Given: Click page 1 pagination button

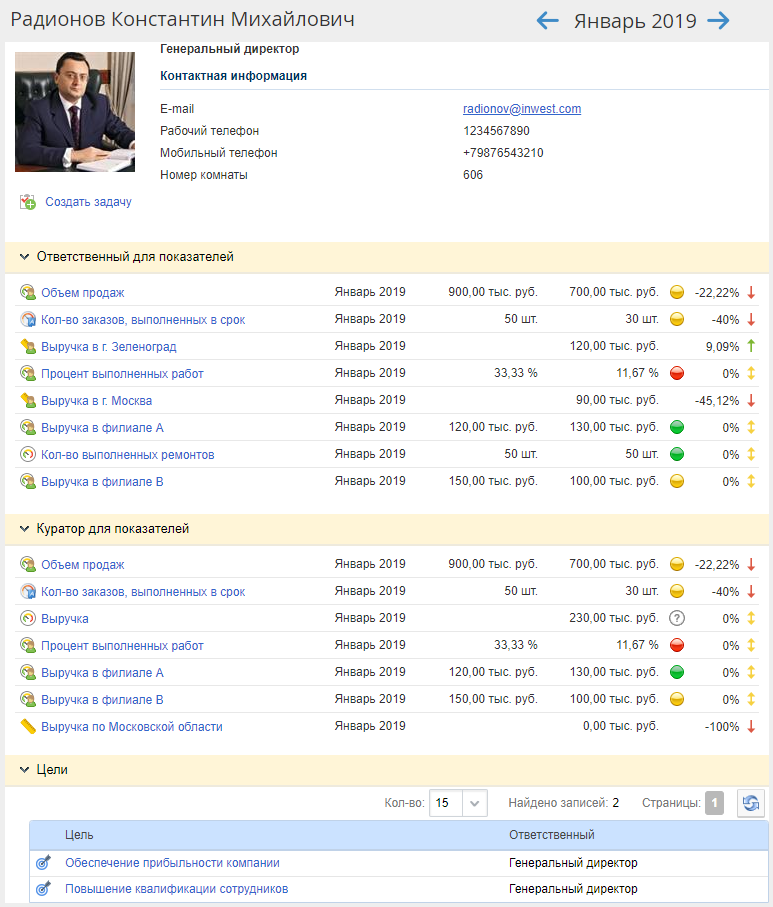Looking at the screenshot, I should pyautogui.click(x=714, y=803).
